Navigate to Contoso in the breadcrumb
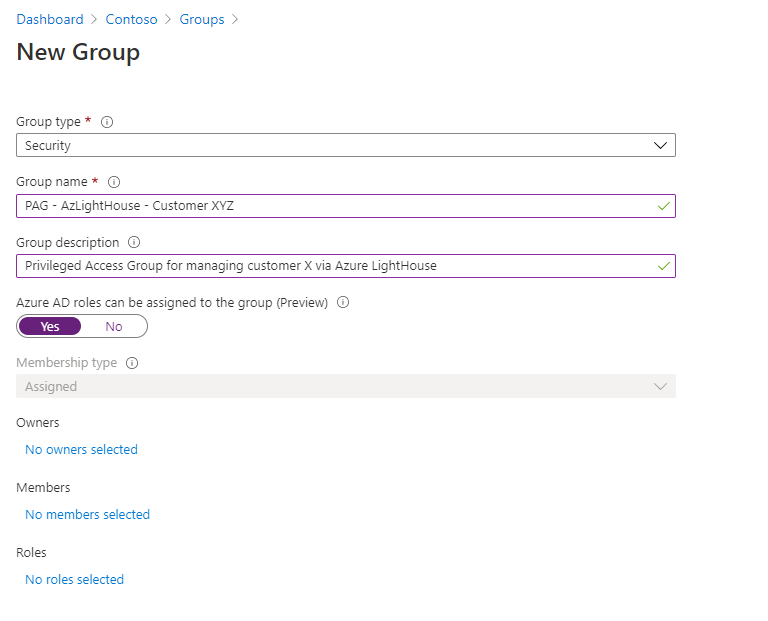The image size is (768, 621). pos(132,19)
